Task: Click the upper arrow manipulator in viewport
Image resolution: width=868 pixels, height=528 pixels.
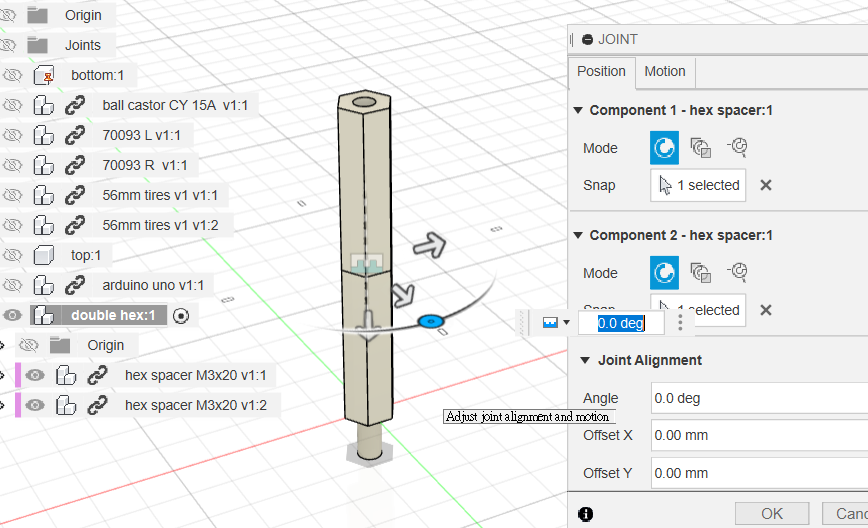Action: click(x=430, y=245)
